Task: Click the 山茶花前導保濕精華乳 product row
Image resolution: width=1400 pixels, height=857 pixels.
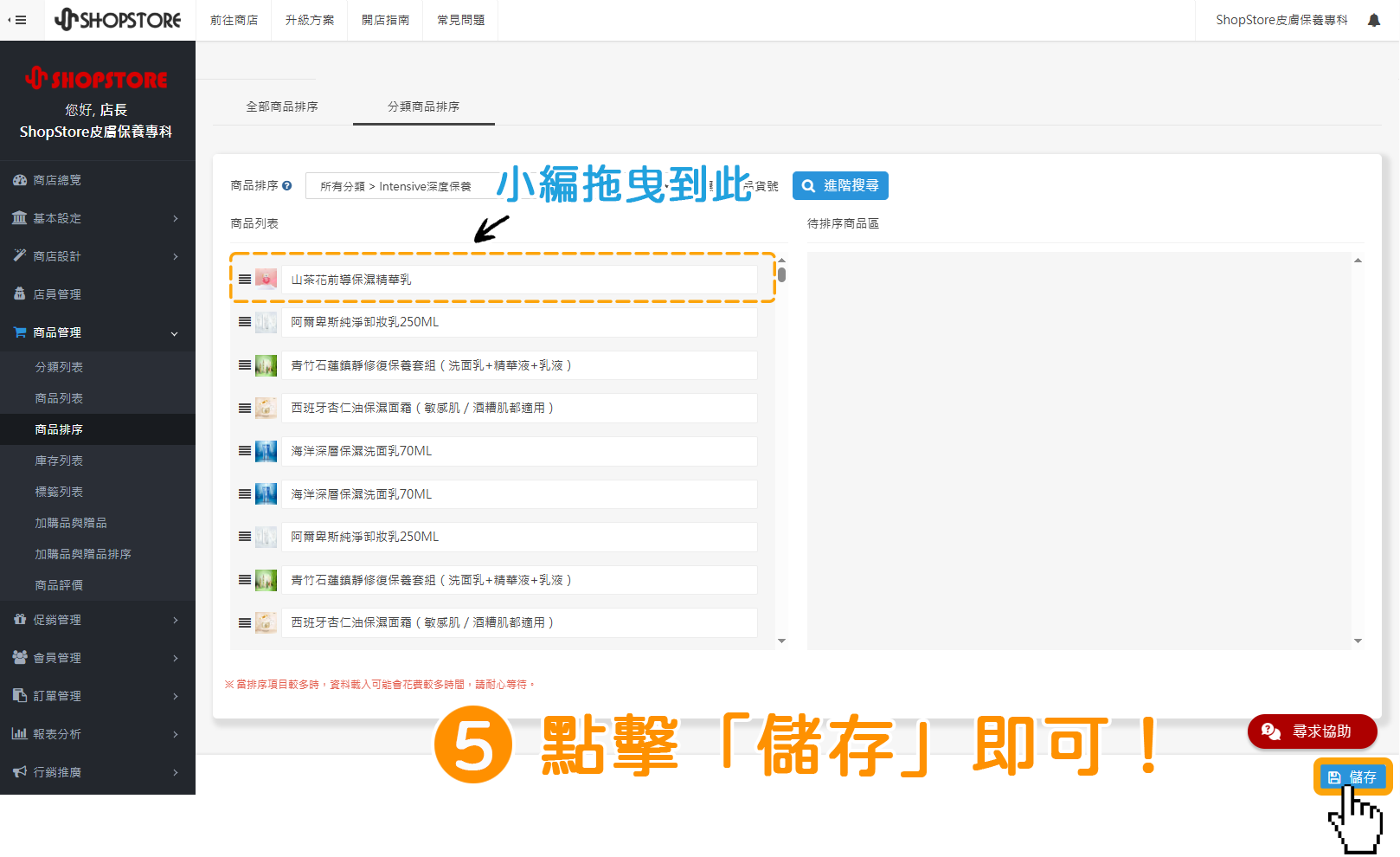Action: click(519, 280)
